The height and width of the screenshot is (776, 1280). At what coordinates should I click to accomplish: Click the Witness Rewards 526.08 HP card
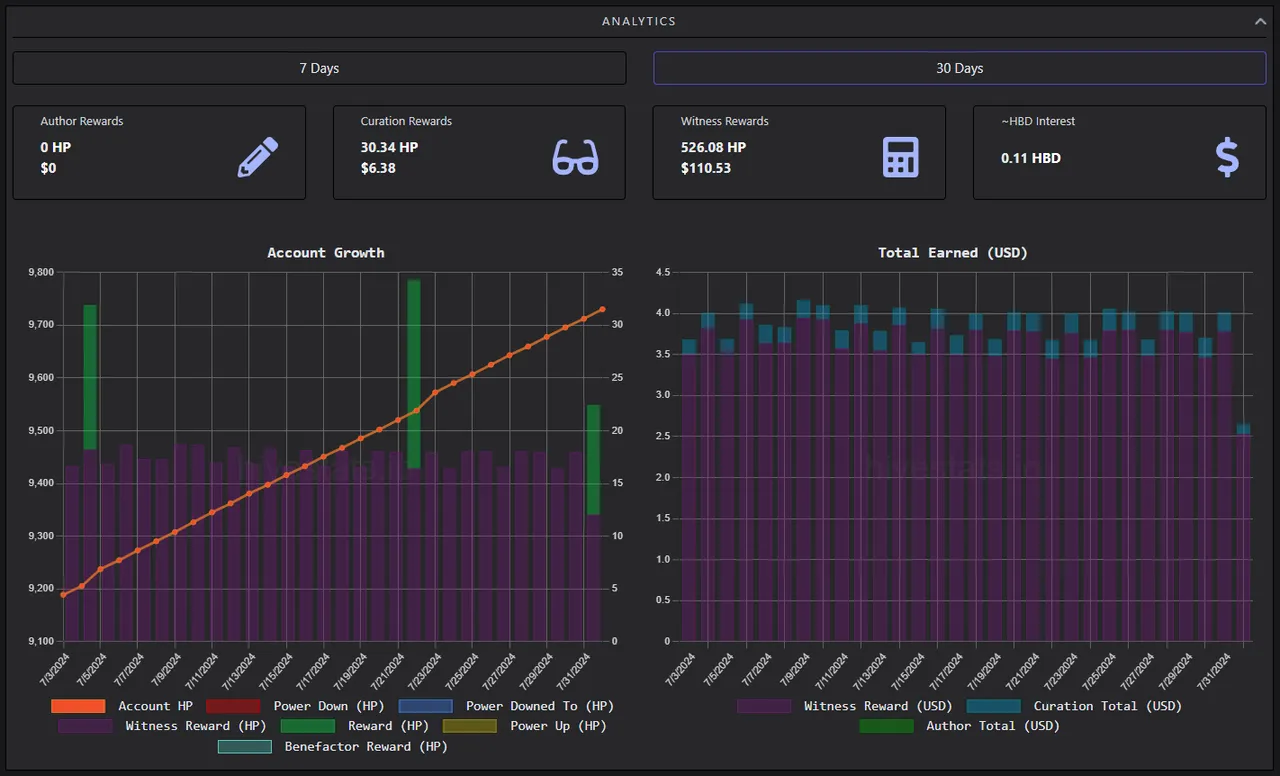tap(799, 153)
